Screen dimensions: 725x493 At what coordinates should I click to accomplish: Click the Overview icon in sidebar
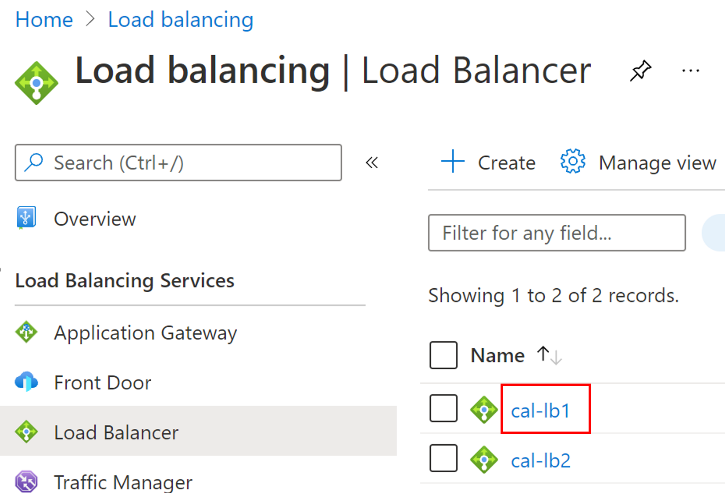[26, 218]
